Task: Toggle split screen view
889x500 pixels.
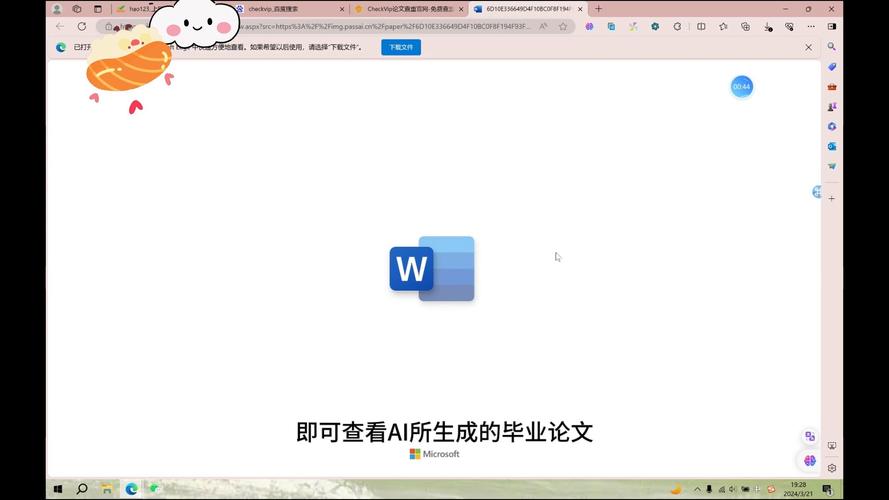Action: pos(701,27)
